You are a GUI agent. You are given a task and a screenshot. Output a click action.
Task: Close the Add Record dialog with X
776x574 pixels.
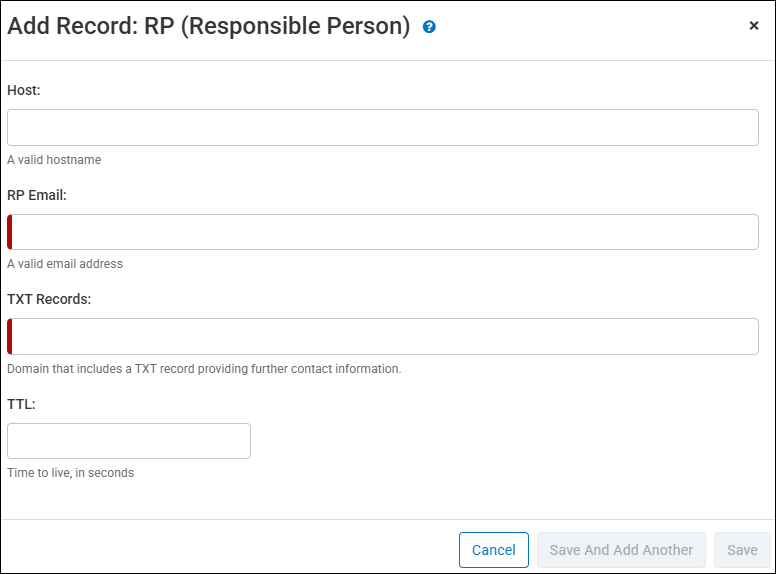coord(754,26)
